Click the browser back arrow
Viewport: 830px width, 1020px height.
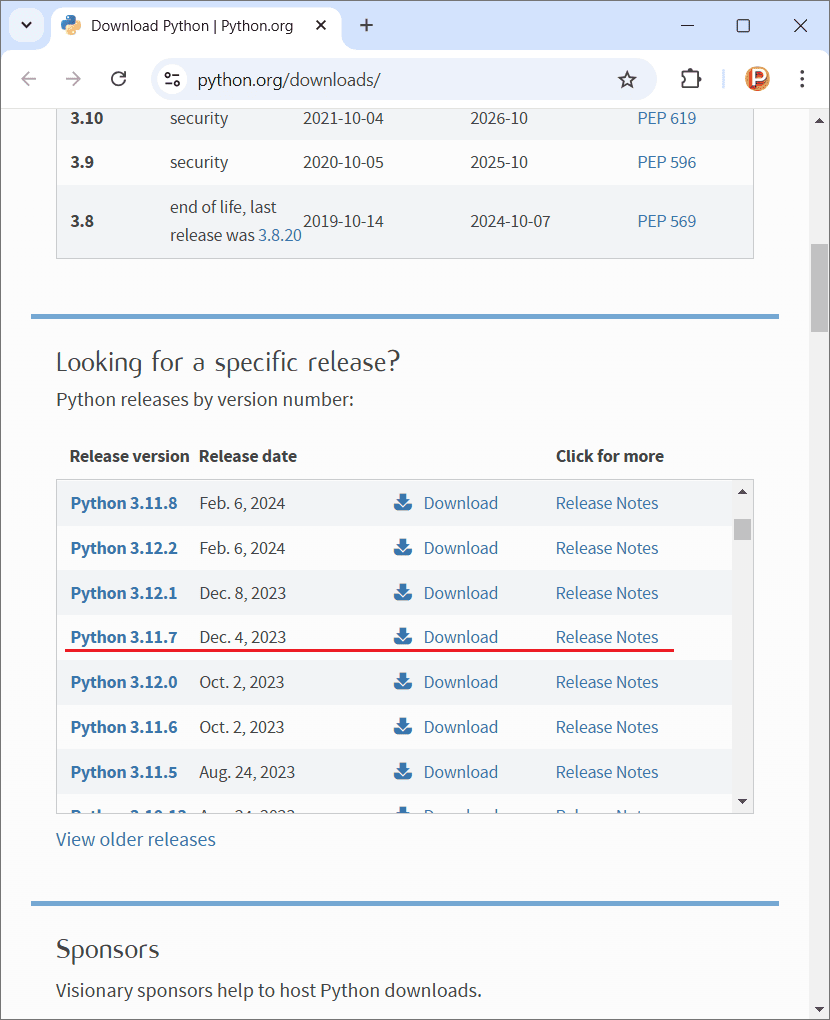[29, 79]
